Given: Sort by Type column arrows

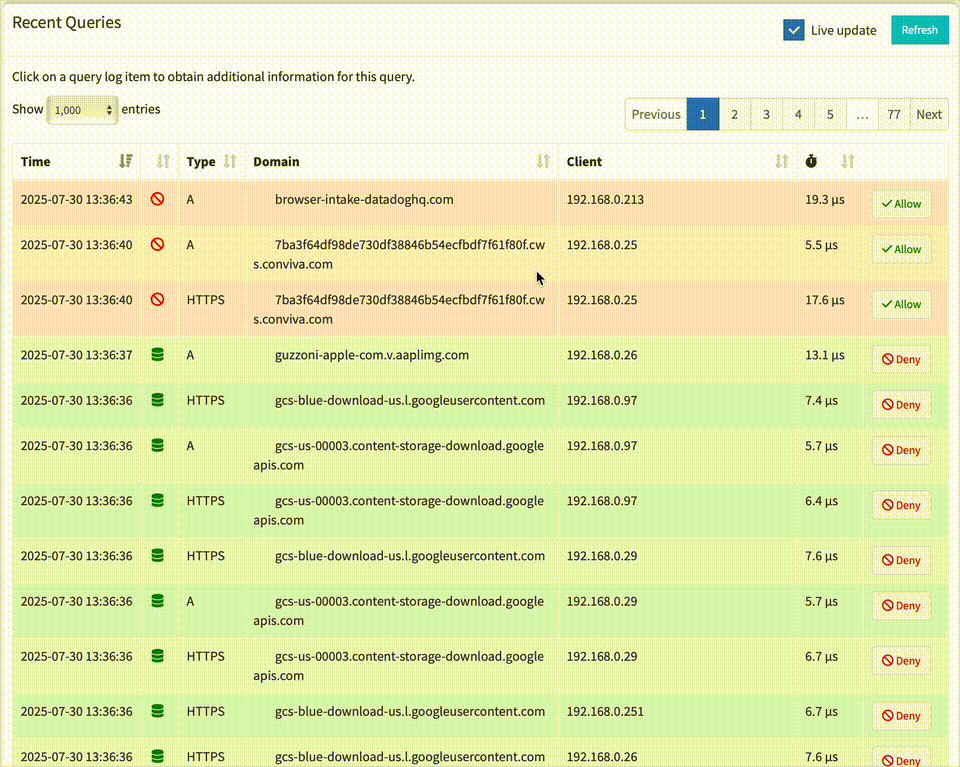Looking at the screenshot, I should click(x=230, y=161).
